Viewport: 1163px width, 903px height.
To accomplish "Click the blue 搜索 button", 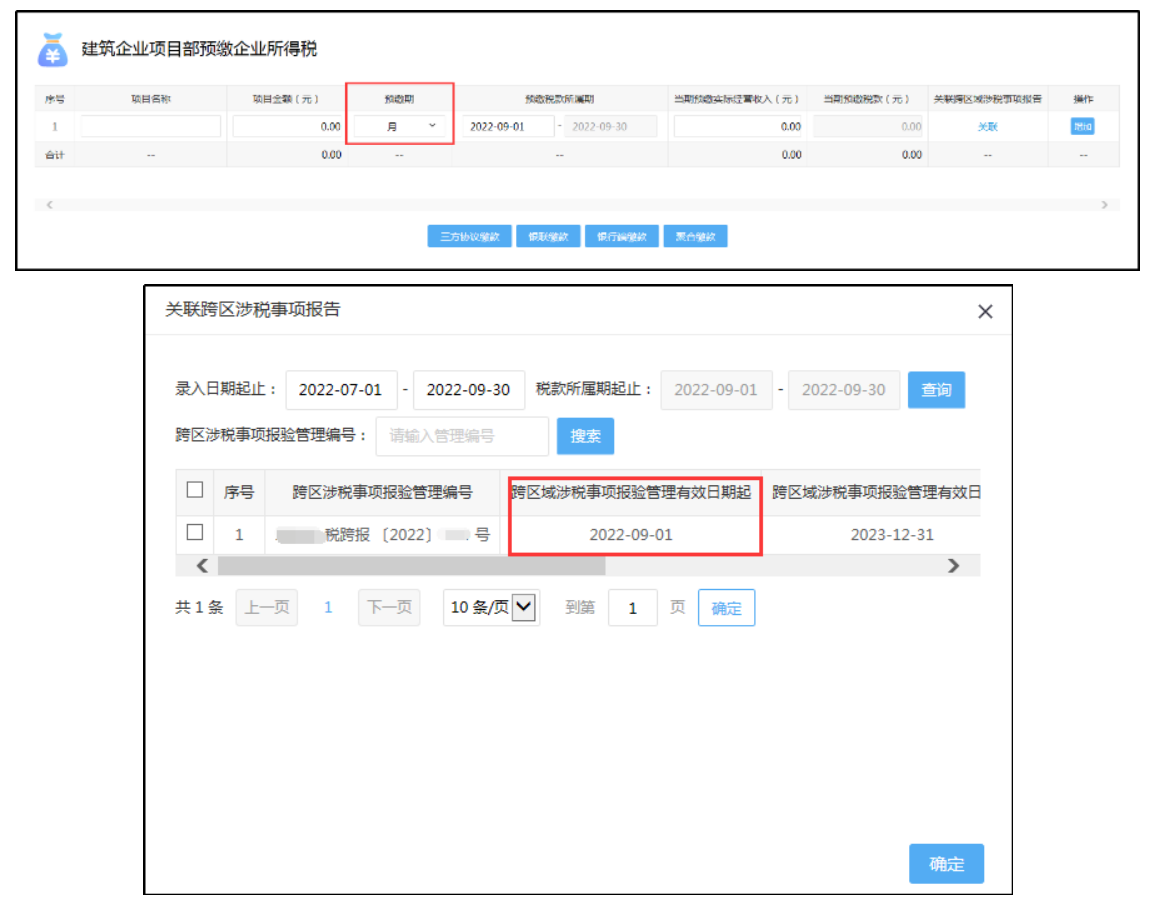I will tap(585, 436).
